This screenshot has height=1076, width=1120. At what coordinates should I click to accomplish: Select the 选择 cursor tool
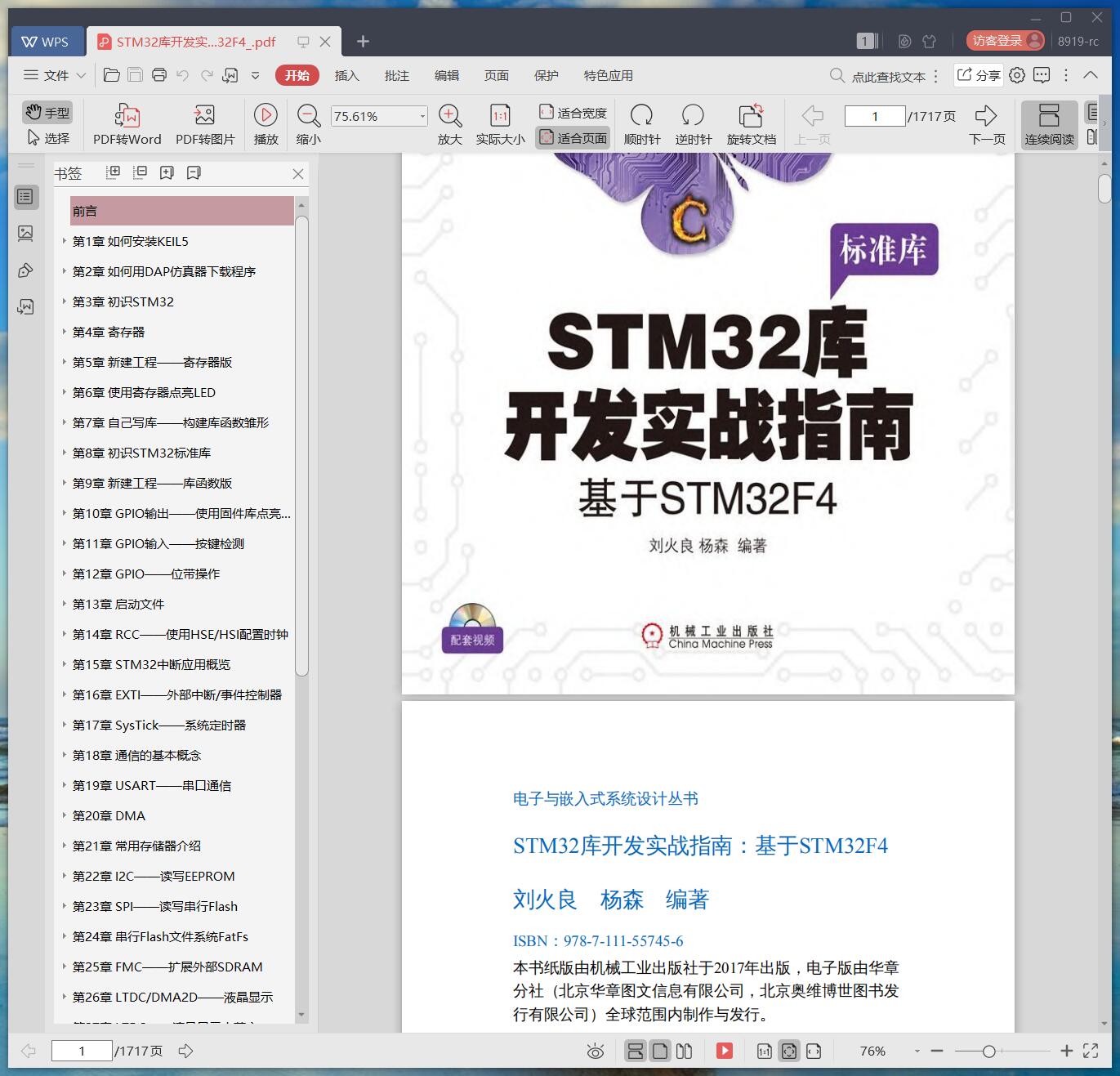(x=47, y=138)
